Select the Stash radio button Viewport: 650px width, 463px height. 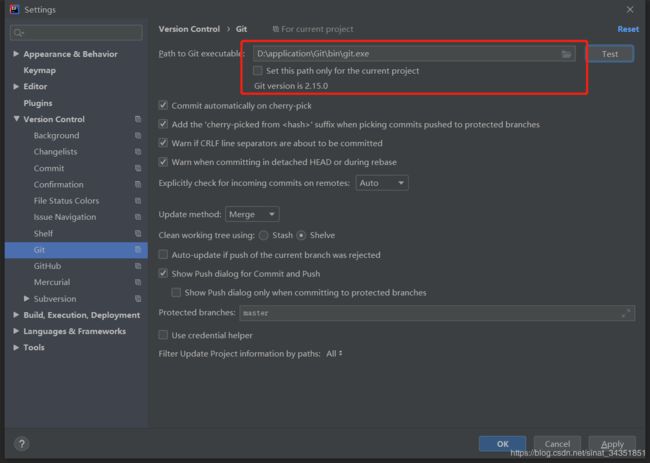[264, 235]
